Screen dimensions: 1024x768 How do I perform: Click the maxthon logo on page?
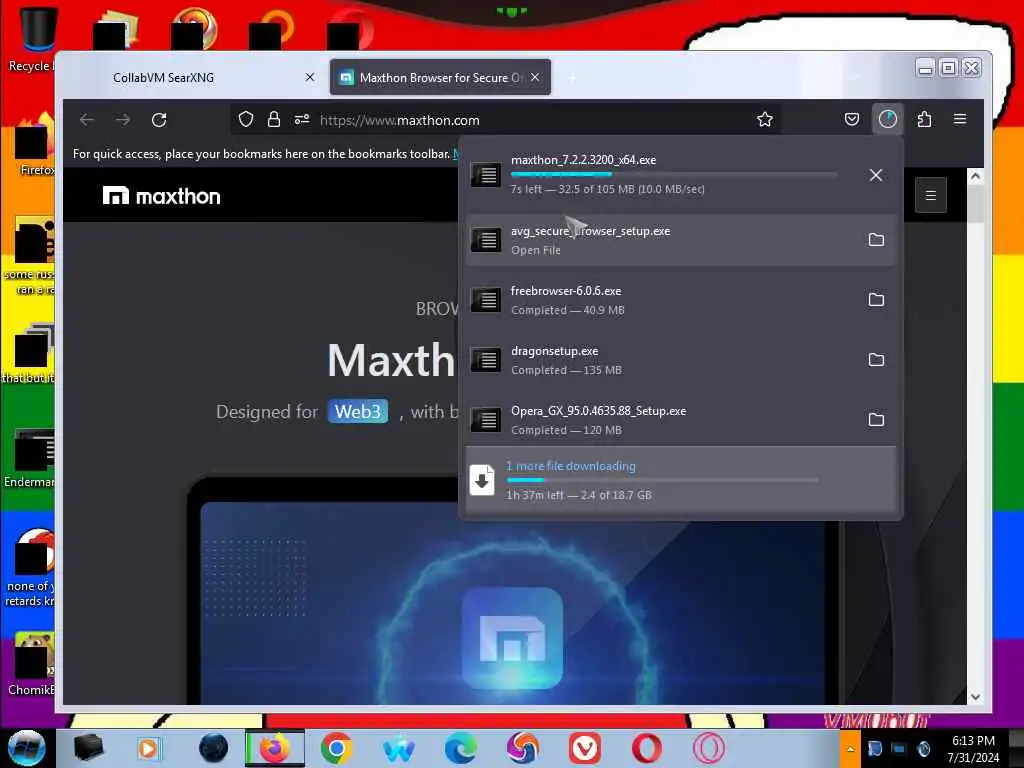coord(161,195)
